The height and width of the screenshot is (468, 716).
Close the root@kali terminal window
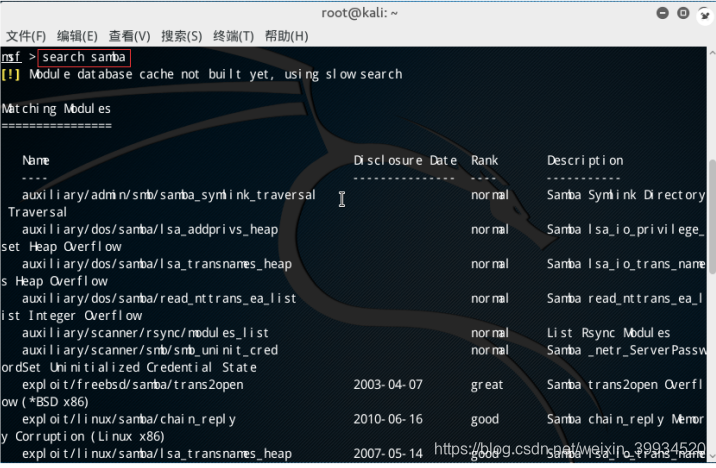click(705, 16)
